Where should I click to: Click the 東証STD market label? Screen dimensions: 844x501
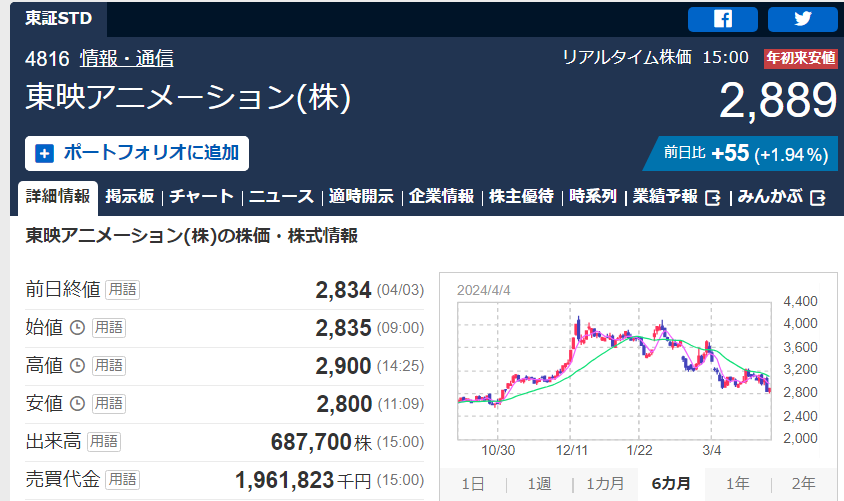59,18
